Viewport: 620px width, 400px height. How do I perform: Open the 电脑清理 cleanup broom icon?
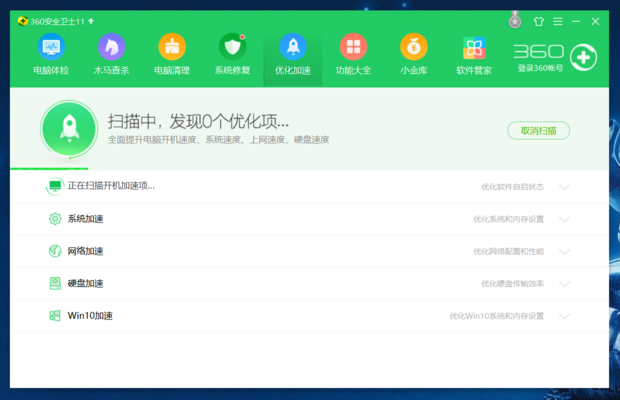[172, 47]
